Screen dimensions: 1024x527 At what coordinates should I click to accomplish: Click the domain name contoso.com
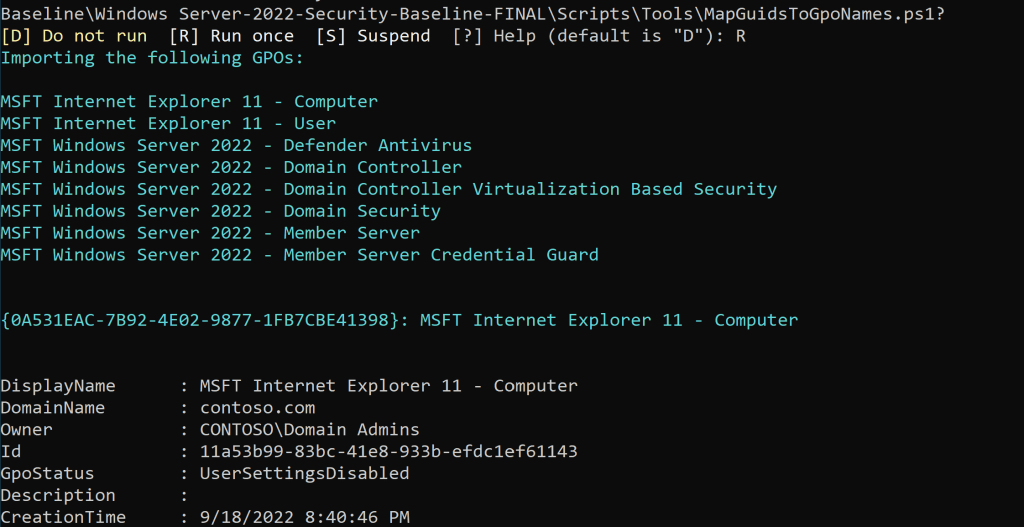pos(257,408)
